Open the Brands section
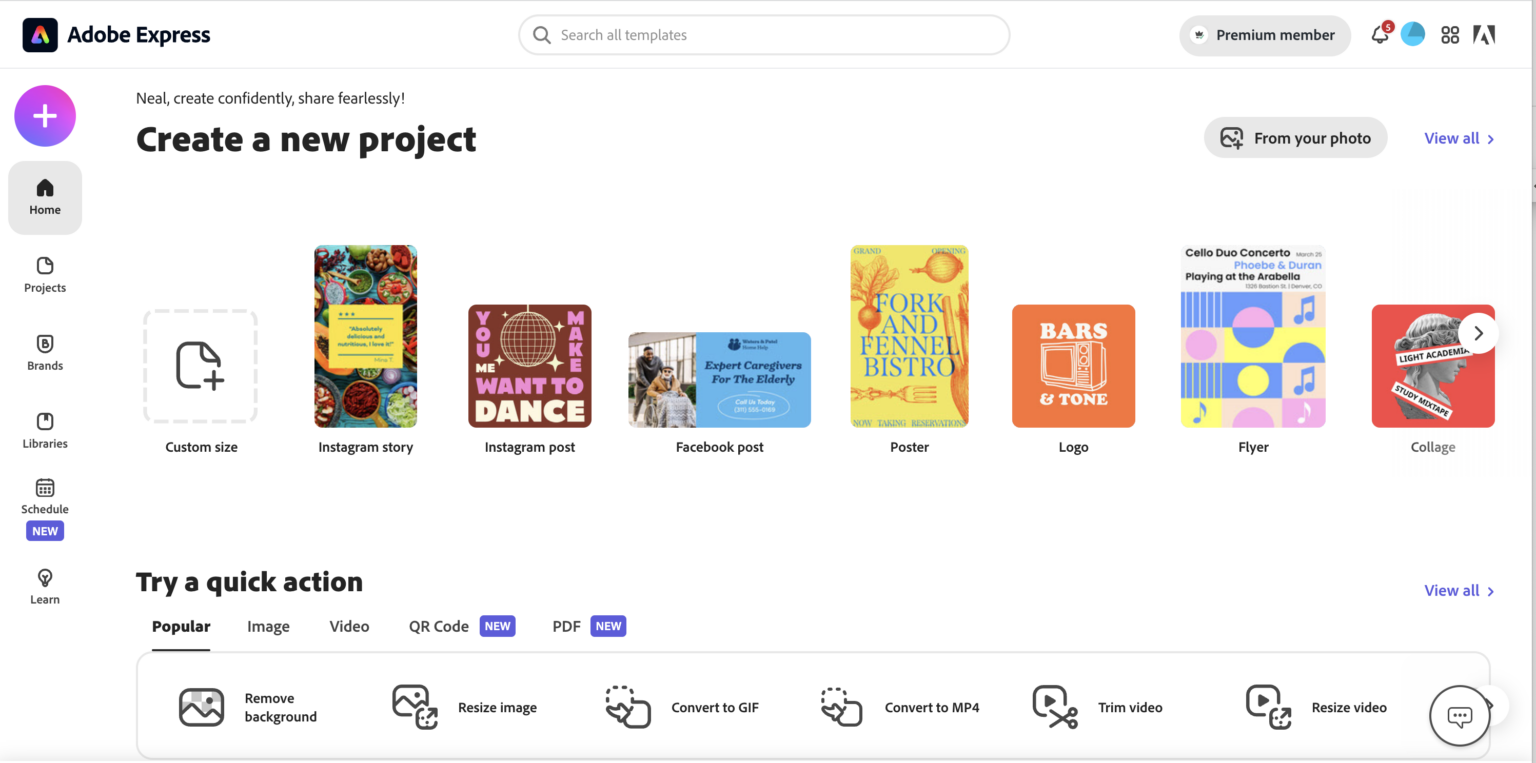1536x763 pixels. pos(44,352)
